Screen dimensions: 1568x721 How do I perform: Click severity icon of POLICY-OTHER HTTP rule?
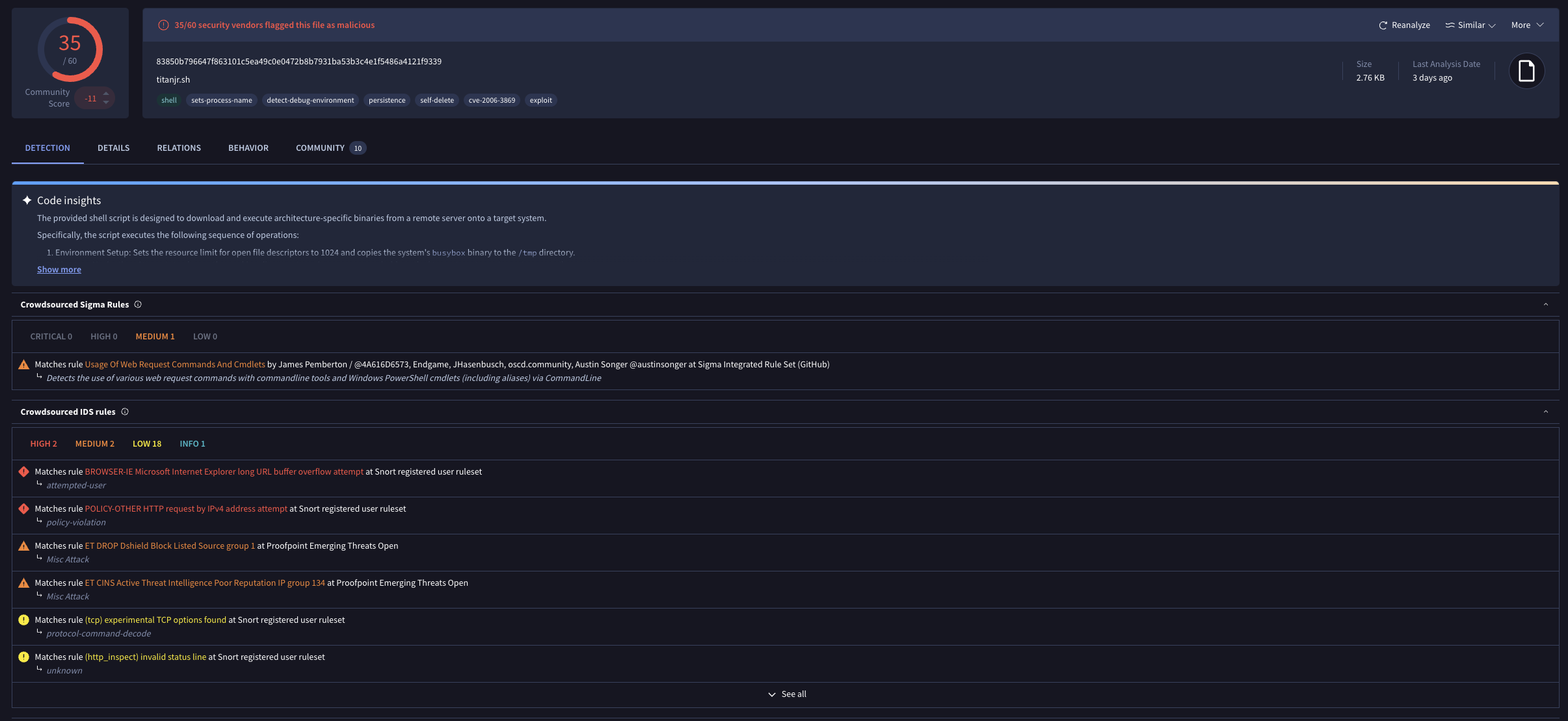(x=24, y=509)
